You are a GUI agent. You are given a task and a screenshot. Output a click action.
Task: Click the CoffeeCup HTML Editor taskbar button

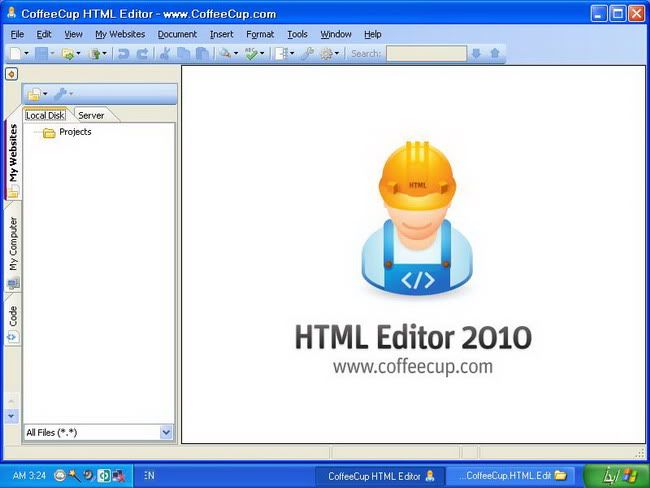(380, 476)
